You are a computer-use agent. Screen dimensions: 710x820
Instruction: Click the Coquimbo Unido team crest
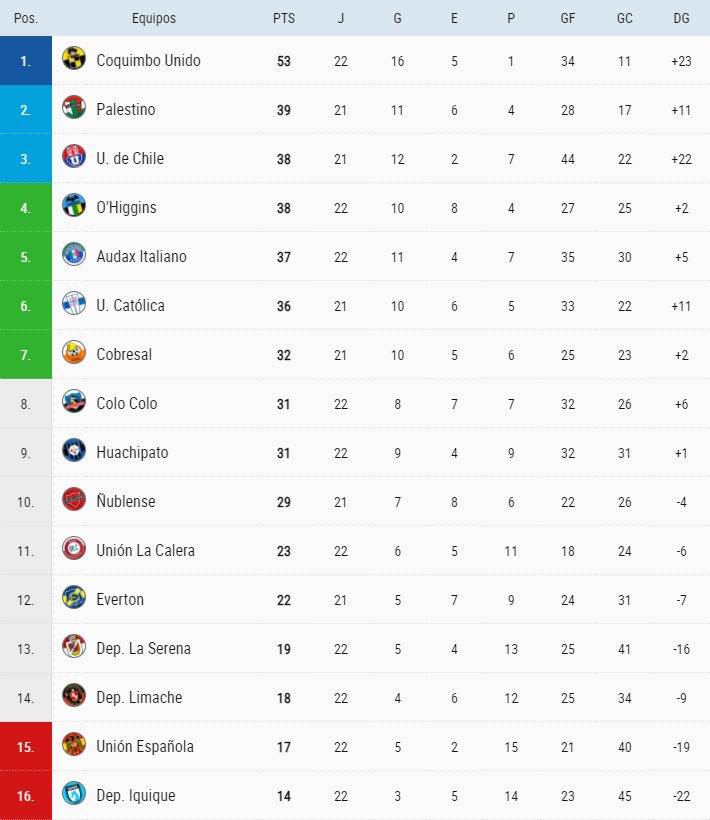coord(74,59)
